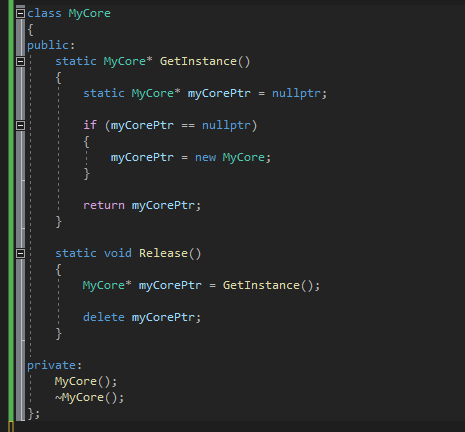465x432 pixels.
Task: Collapse the class MyCore block
Action: pyautogui.click(x=20, y=13)
